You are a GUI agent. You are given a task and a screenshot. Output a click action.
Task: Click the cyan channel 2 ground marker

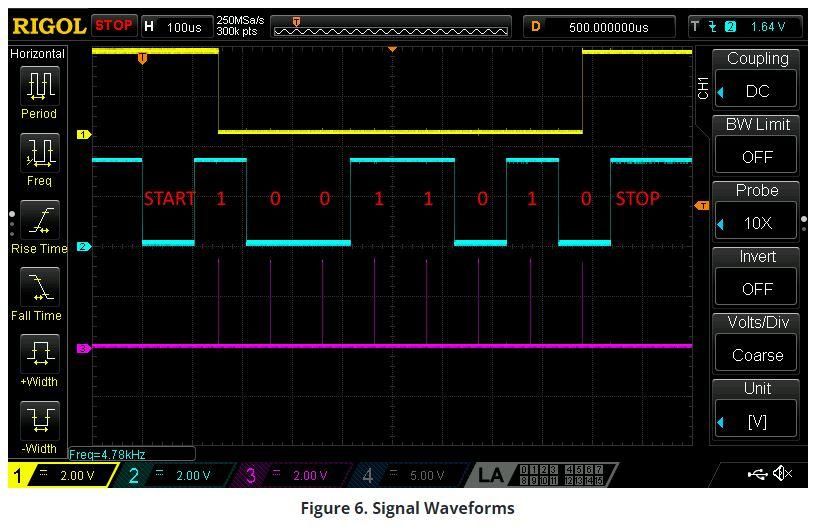84,246
